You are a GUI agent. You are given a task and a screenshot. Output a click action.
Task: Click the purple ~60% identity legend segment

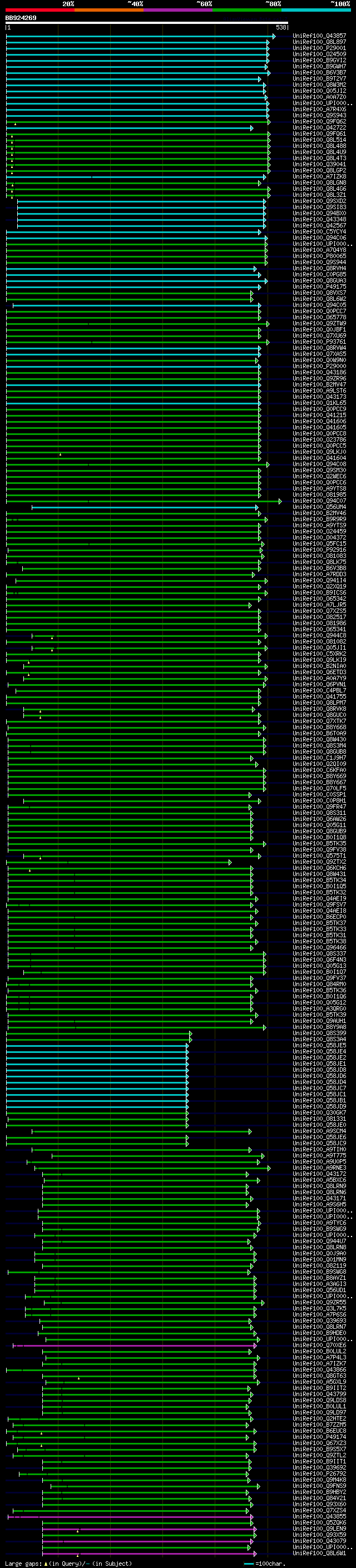[177, 10]
